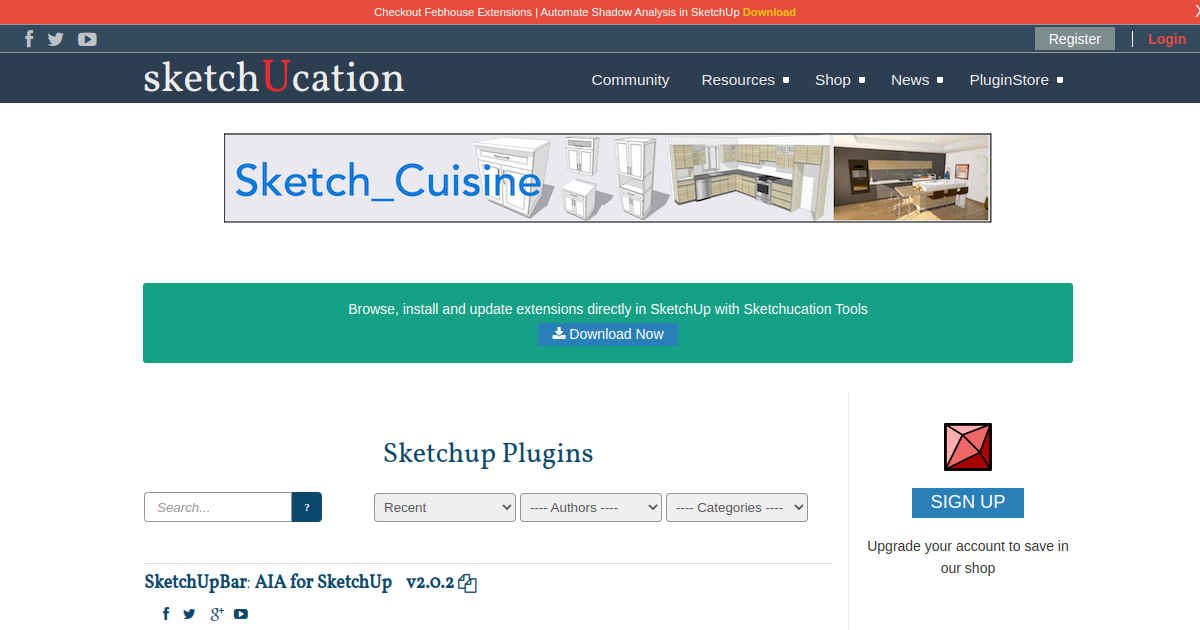Open the SketchUpBar: AIA for SketchUp plugin
Screen dimensions: 1200x630
(268, 582)
